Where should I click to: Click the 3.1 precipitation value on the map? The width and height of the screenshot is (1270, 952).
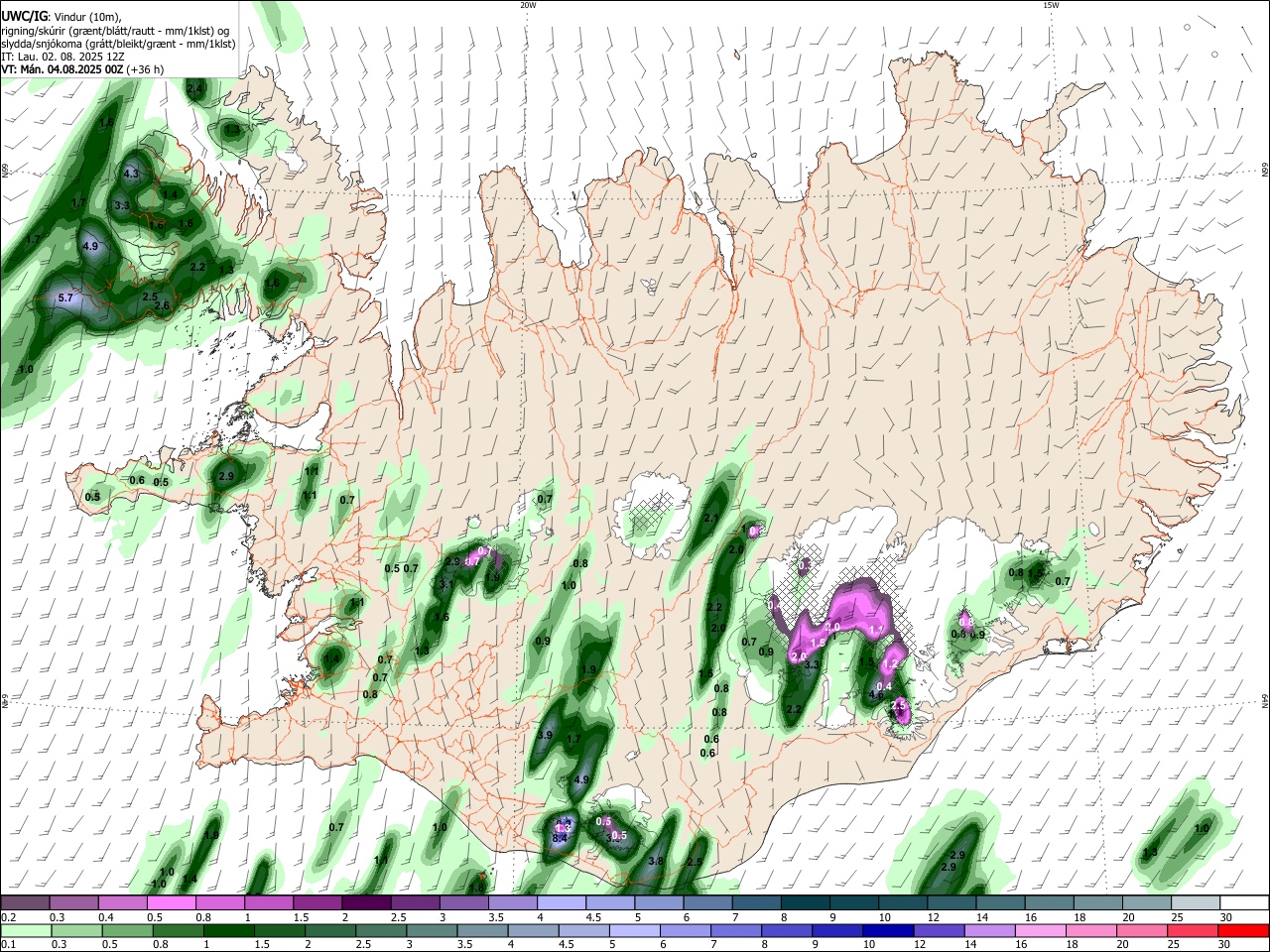point(446,585)
